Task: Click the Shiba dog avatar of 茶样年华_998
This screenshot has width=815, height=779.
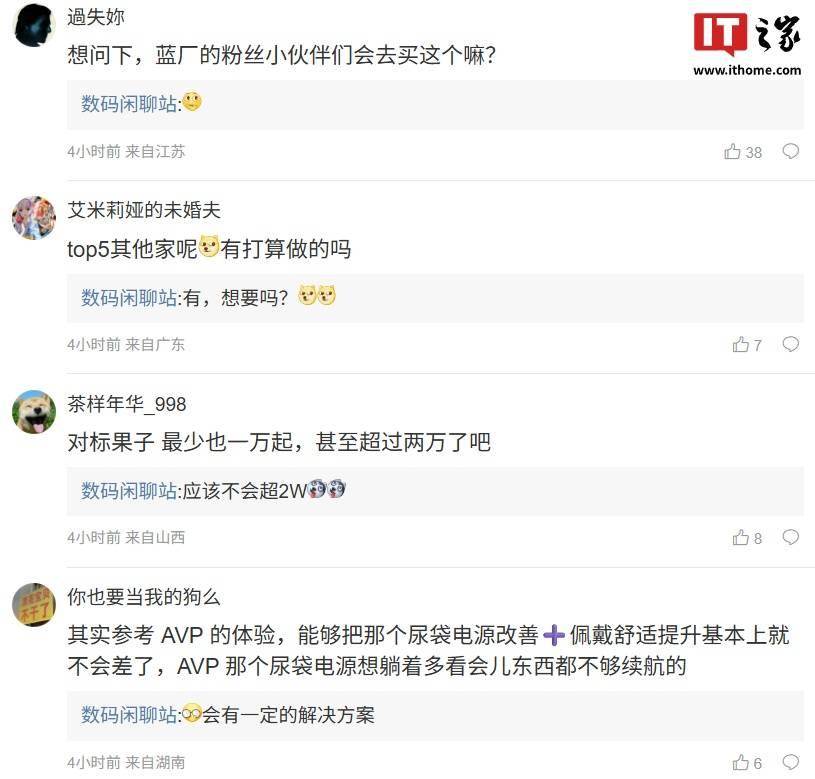Action: (34, 412)
